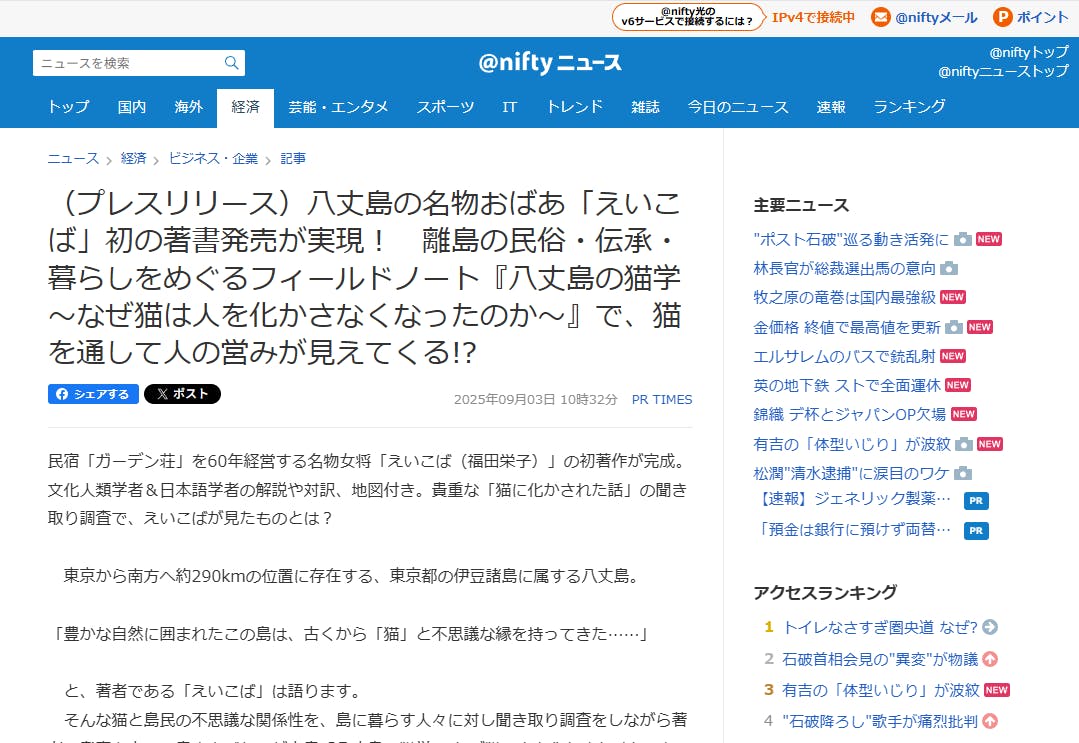Open the v6サービス connection banner

tap(687, 17)
